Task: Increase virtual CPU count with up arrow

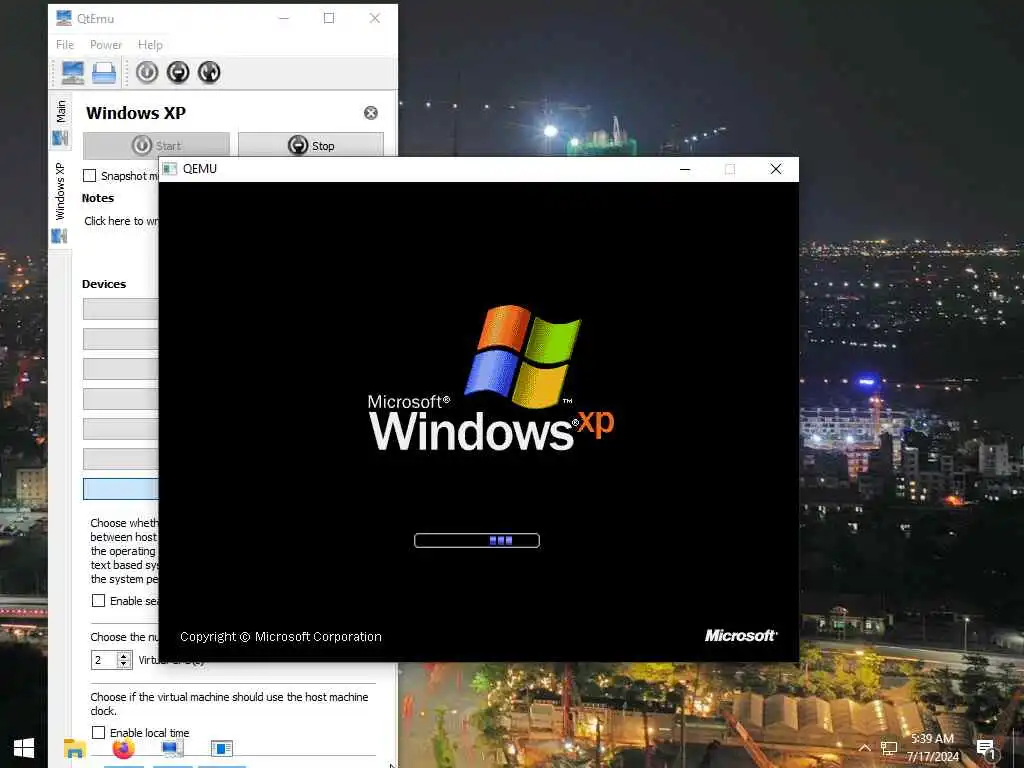Action: (x=124, y=656)
